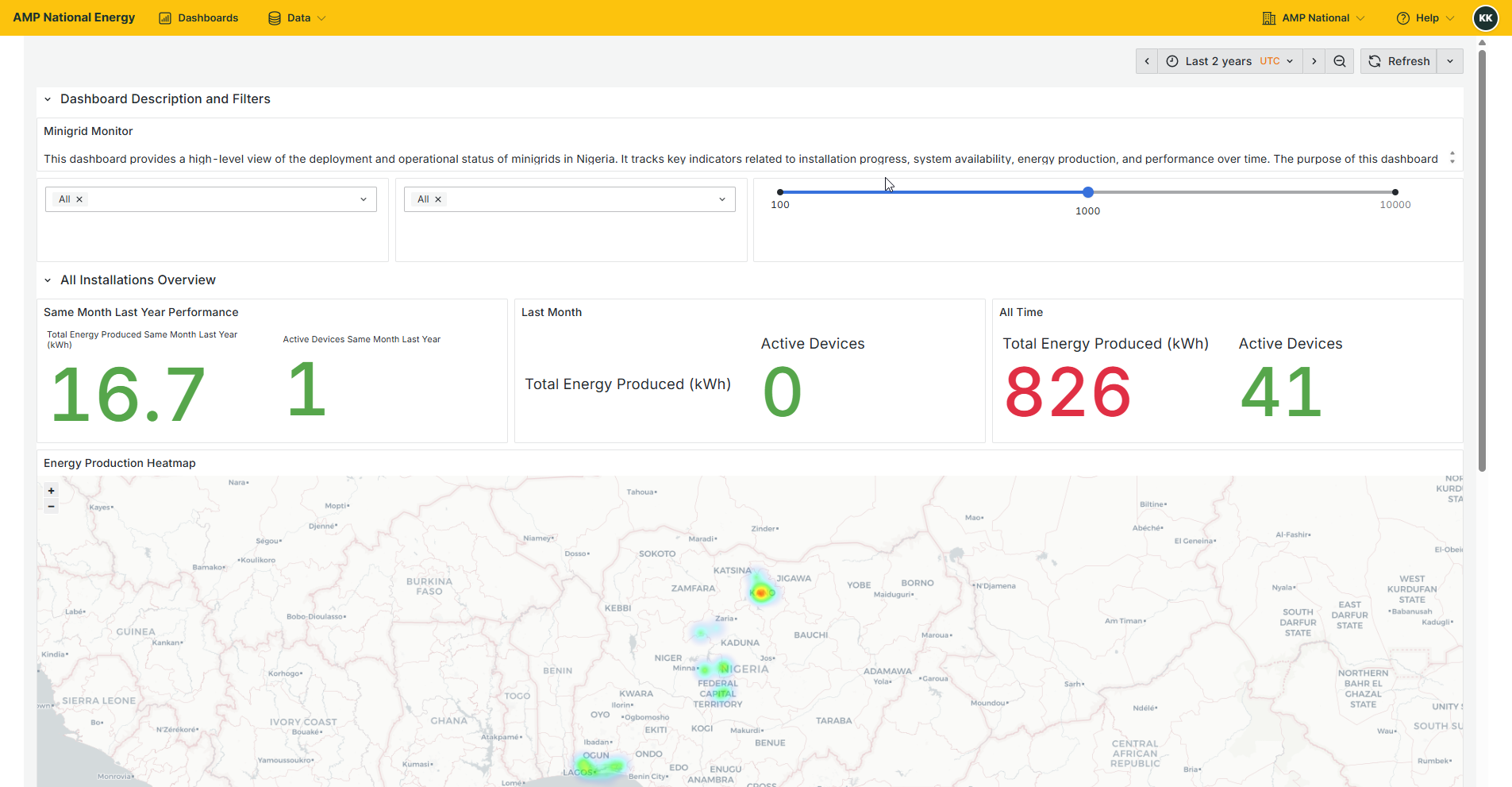This screenshot has width=1512, height=787.
Task: Zoom in on the heatmap map
Action: (52, 491)
